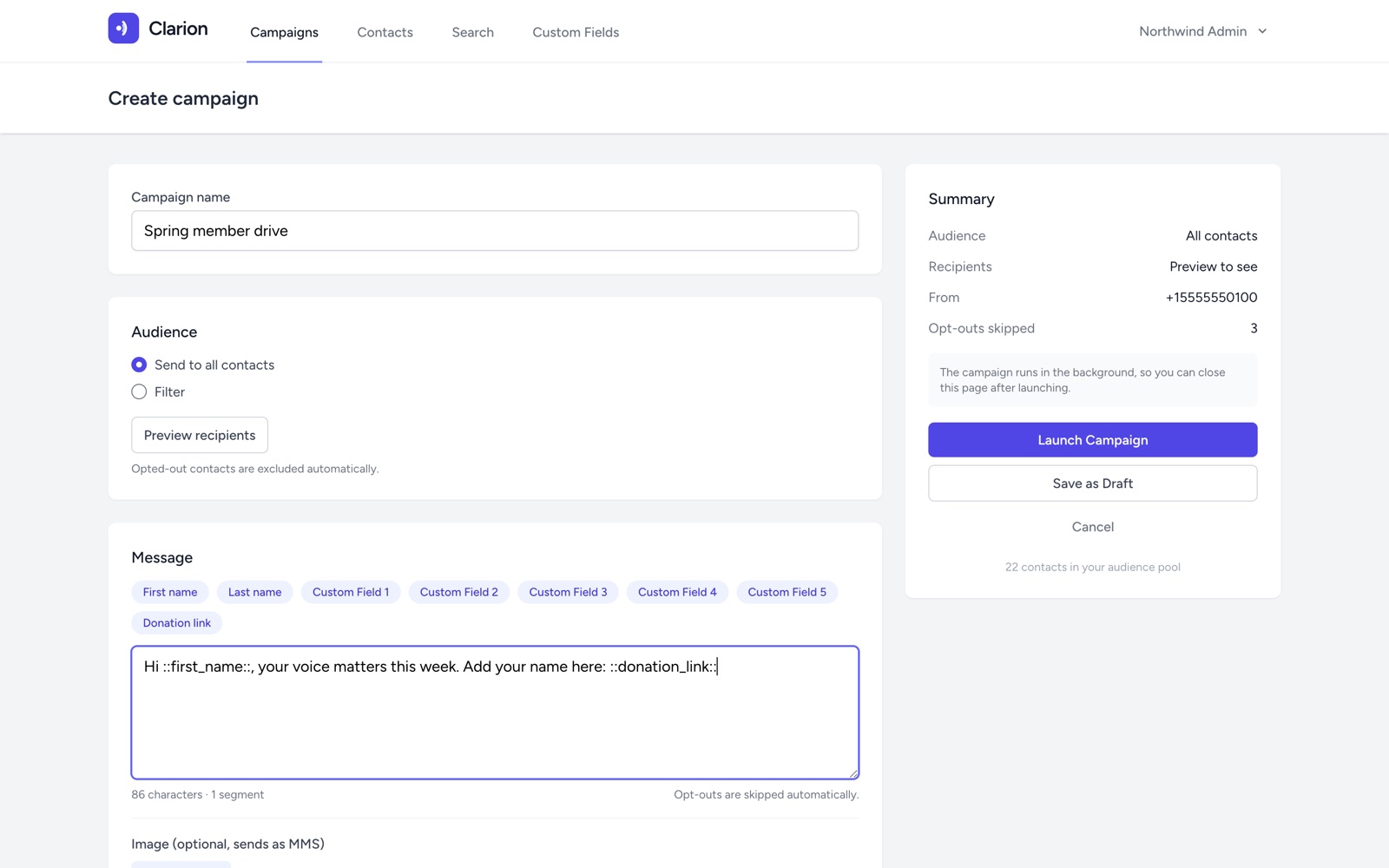Select the Filter audience radio button
This screenshot has width=1389, height=868.
(x=139, y=391)
